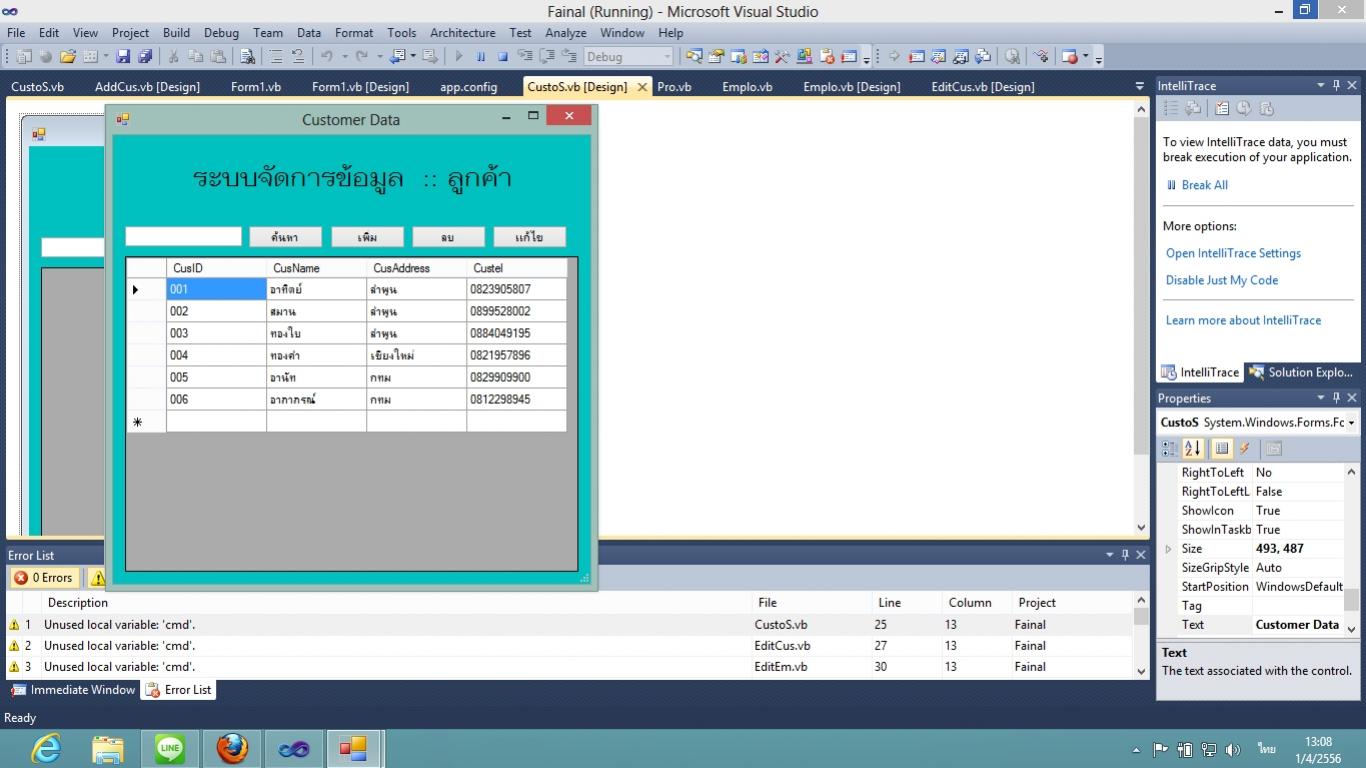Click the Open File folder icon in toolbar

(68, 57)
